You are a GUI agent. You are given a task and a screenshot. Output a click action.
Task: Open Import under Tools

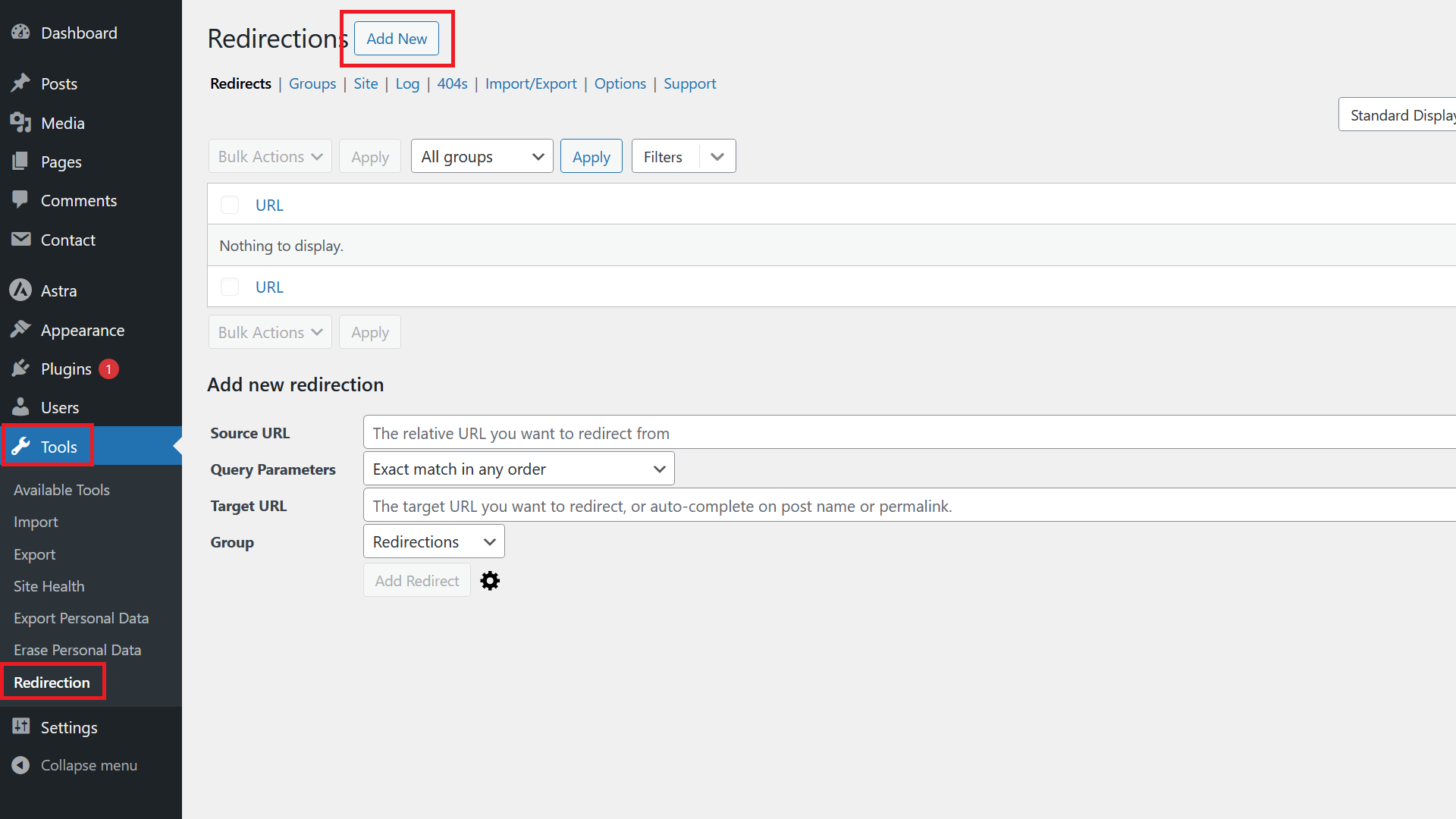click(36, 522)
